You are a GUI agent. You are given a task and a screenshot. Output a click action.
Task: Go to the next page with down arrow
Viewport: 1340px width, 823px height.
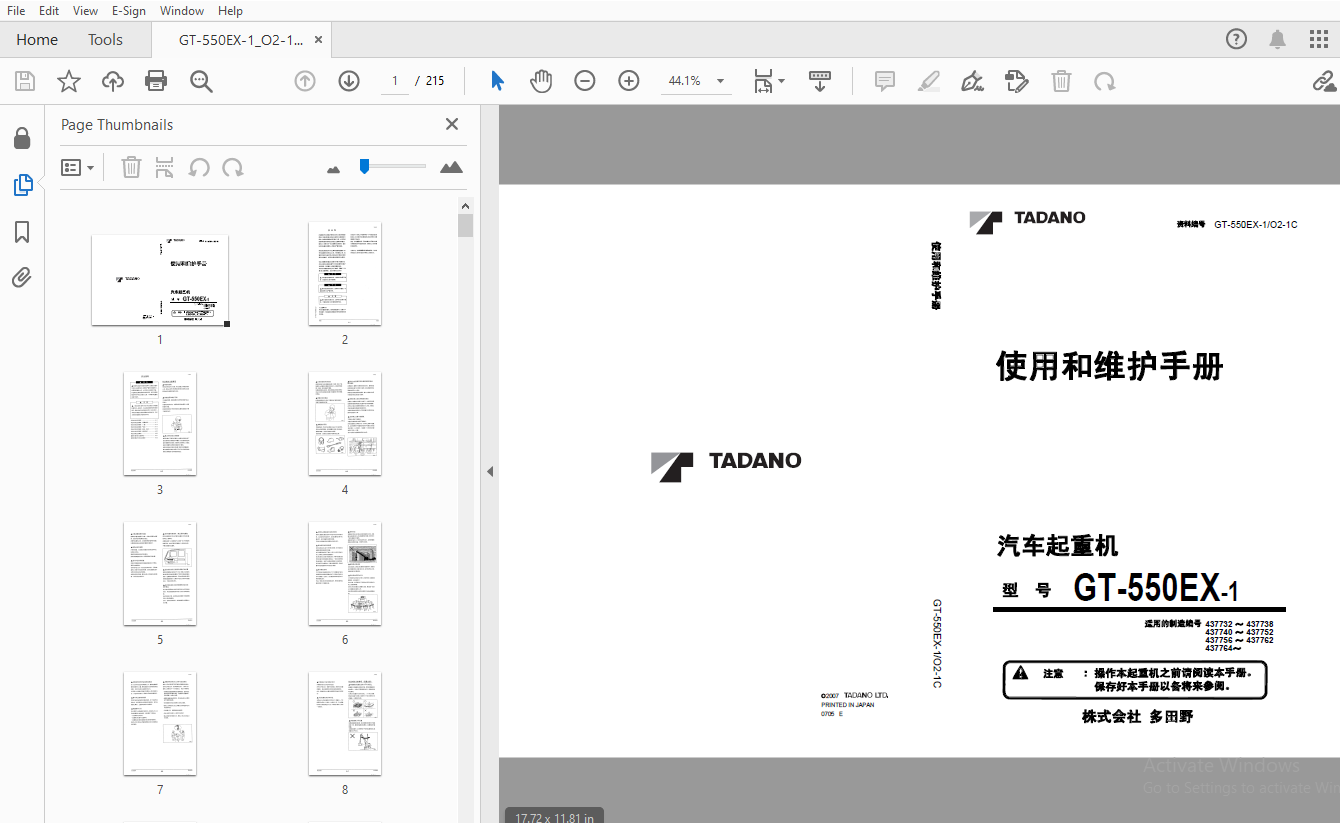tap(349, 81)
